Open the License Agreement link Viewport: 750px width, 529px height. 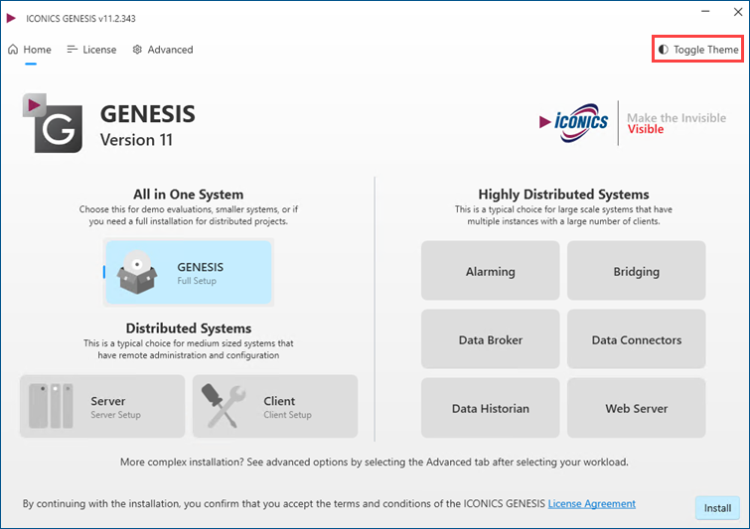pyautogui.click(x=592, y=504)
